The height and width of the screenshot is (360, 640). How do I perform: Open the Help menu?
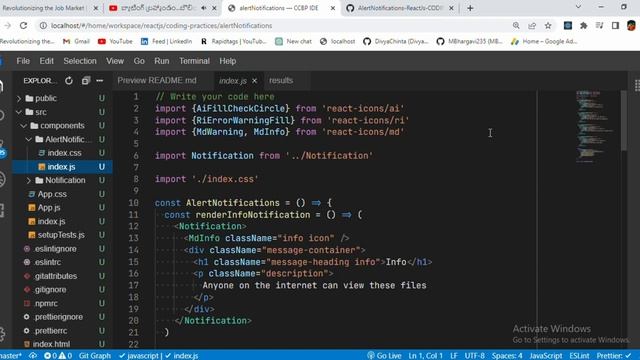227,61
